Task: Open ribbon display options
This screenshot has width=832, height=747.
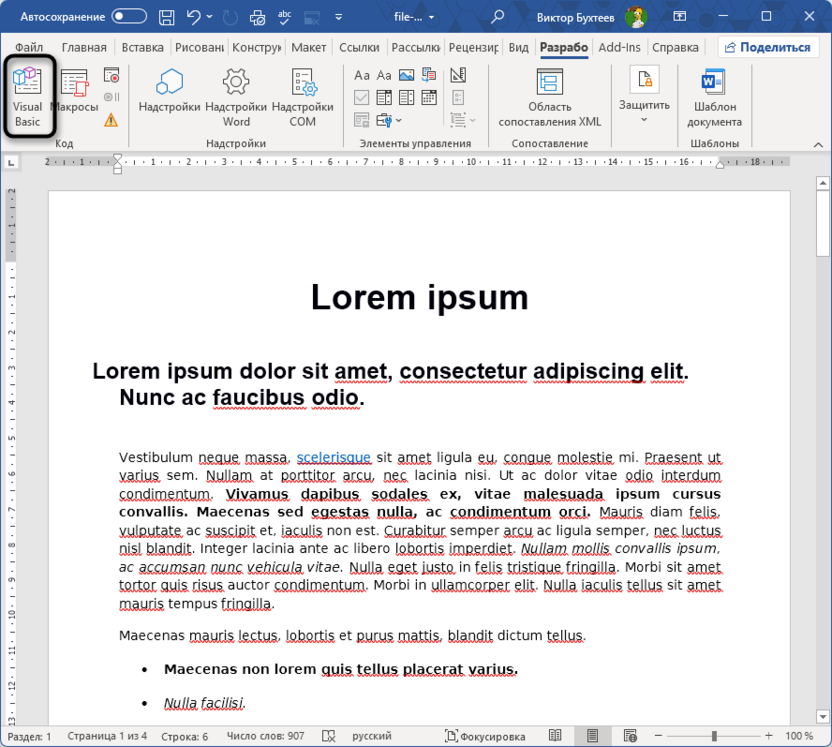Action: (x=680, y=16)
